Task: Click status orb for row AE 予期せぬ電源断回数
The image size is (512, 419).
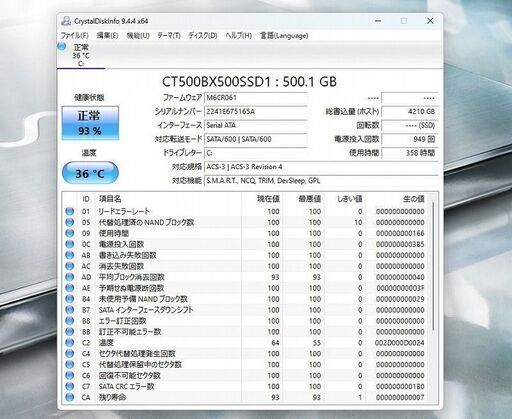Action: [x=69, y=288]
